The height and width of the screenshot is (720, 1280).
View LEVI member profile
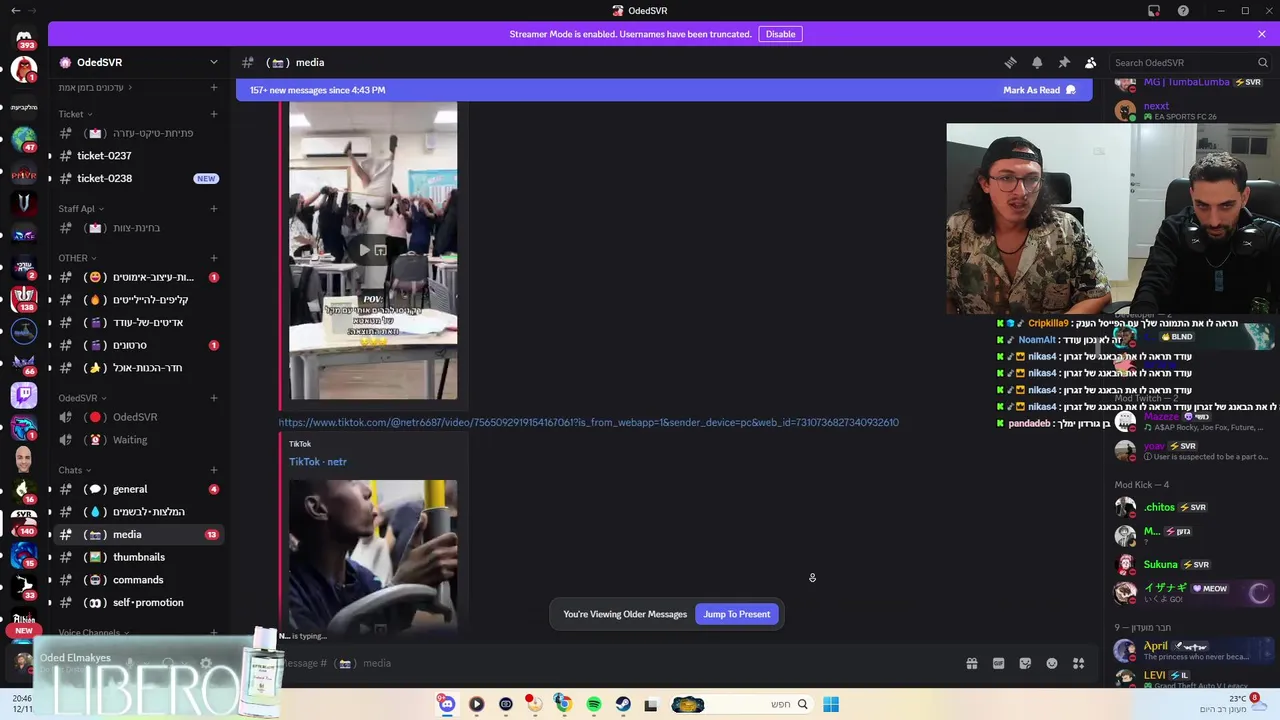pos(1190,679)
